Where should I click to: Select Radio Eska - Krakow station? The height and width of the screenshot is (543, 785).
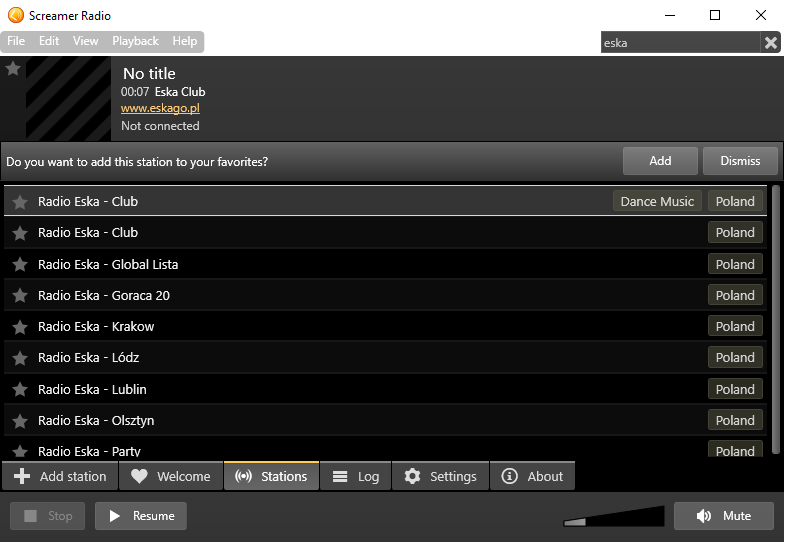pos(385,326)
